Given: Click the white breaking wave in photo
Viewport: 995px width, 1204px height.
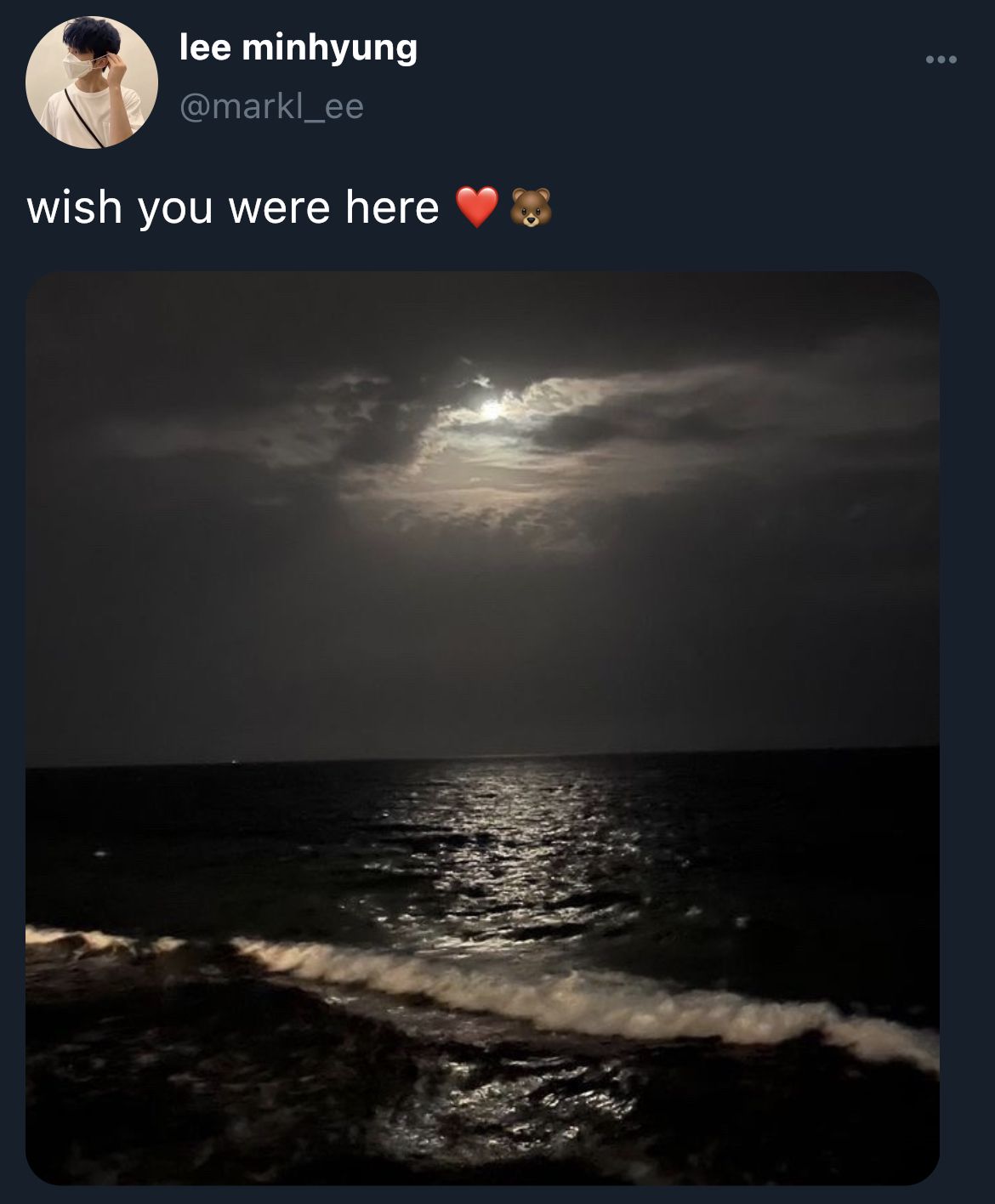Looking at the screenshot, I should click(x=587, y=991).
